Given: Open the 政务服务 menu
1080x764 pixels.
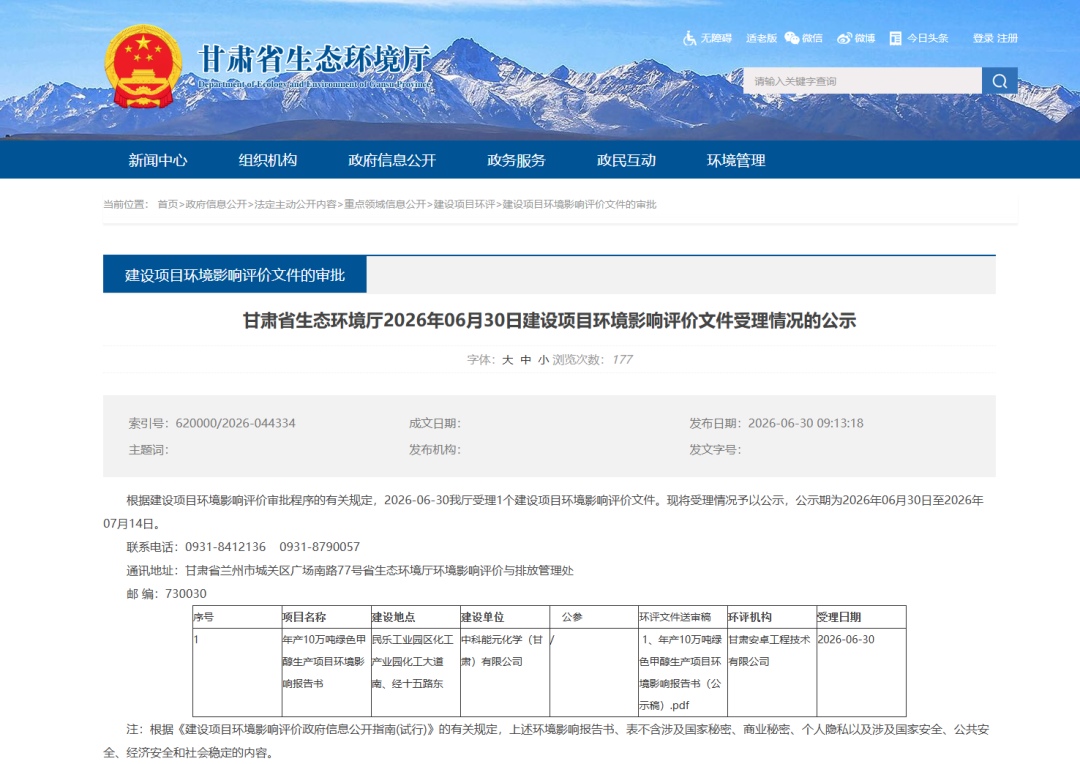Looking at the screenshot, I should [516, 161].
